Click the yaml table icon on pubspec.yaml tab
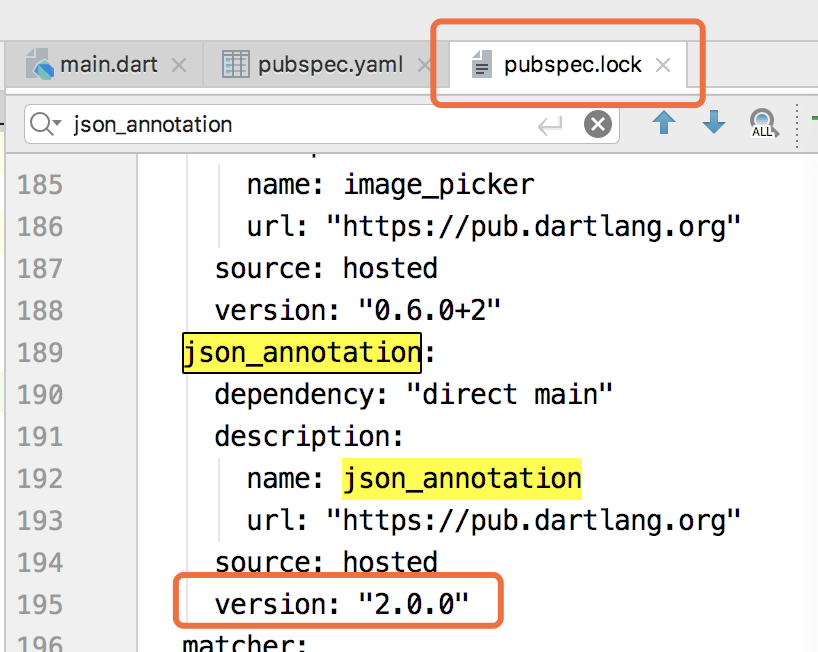This screenshot has width=818, height=652. click(x=236, y=64)
